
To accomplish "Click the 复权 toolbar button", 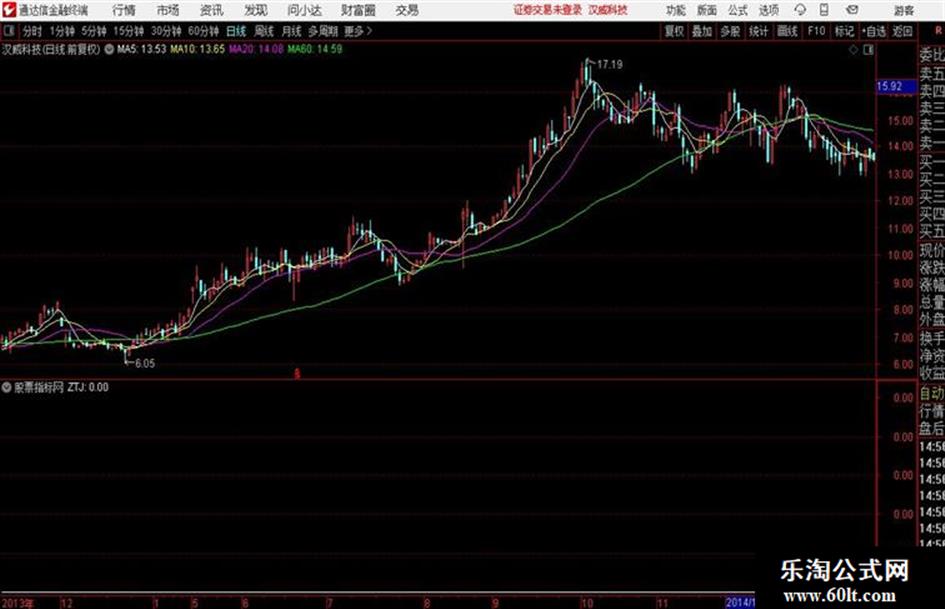I will [x=674, y=31].
